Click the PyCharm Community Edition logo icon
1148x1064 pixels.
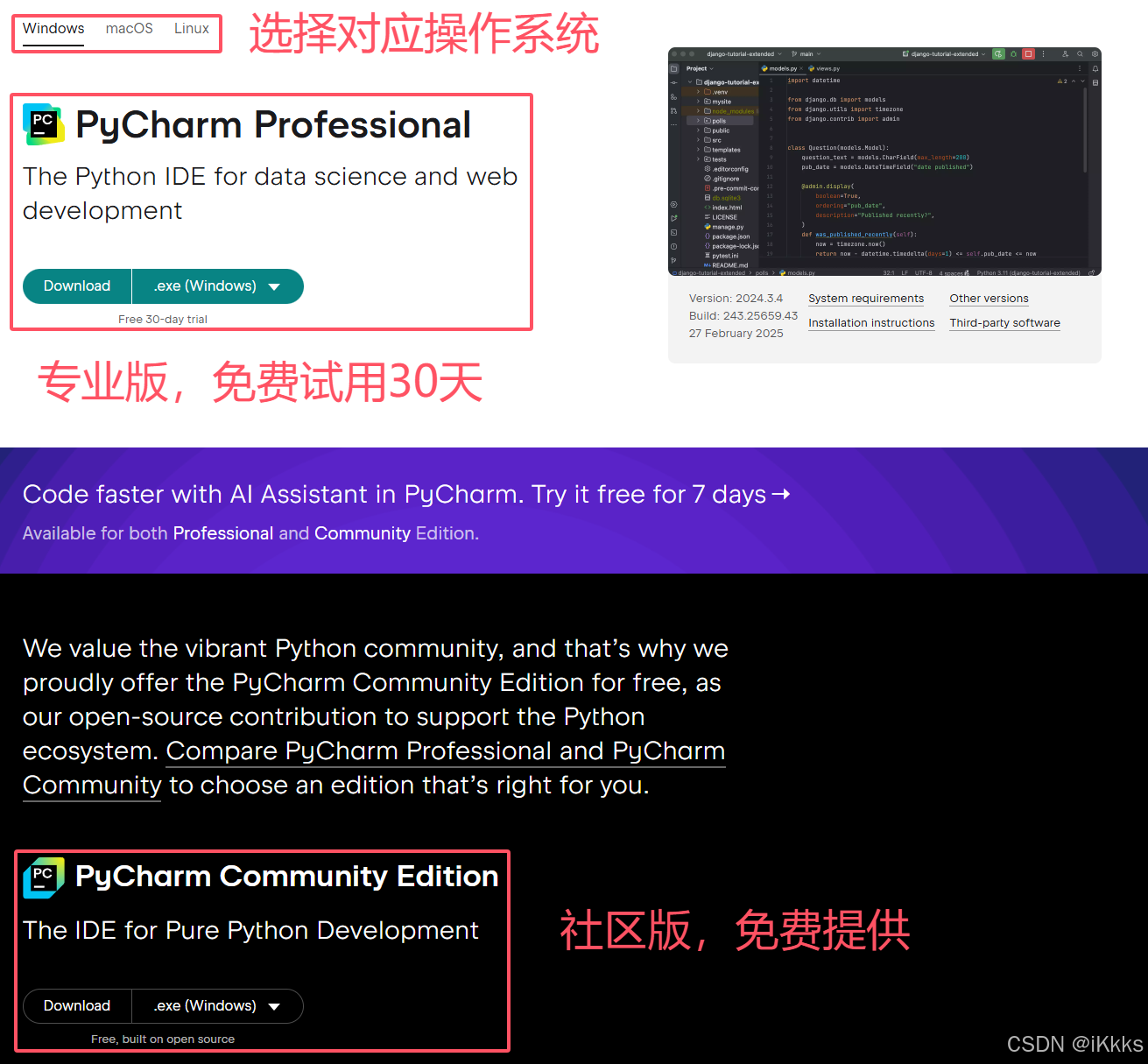click(x=44, y=877)
